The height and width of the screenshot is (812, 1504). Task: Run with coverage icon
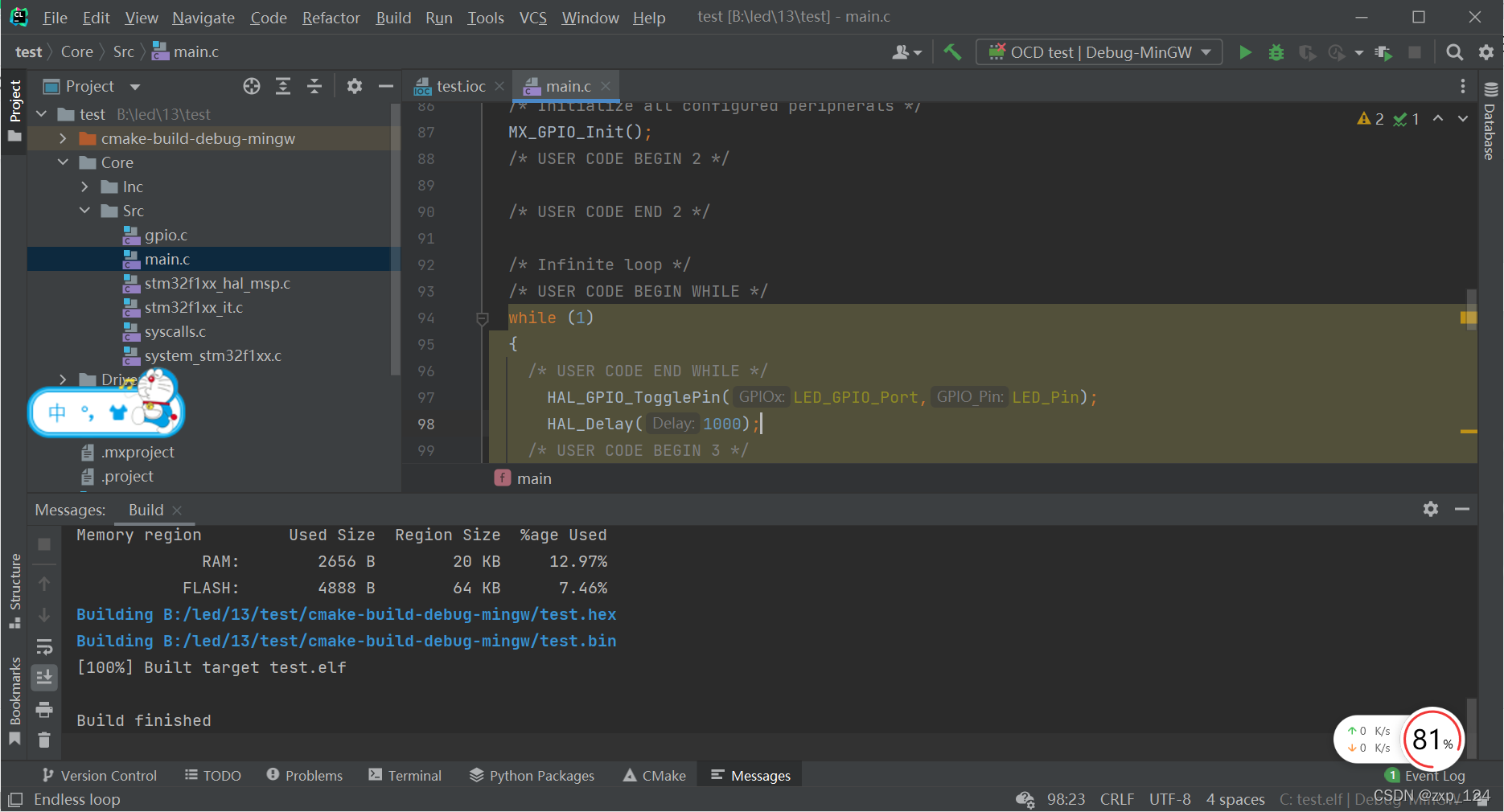[1307, 52]
